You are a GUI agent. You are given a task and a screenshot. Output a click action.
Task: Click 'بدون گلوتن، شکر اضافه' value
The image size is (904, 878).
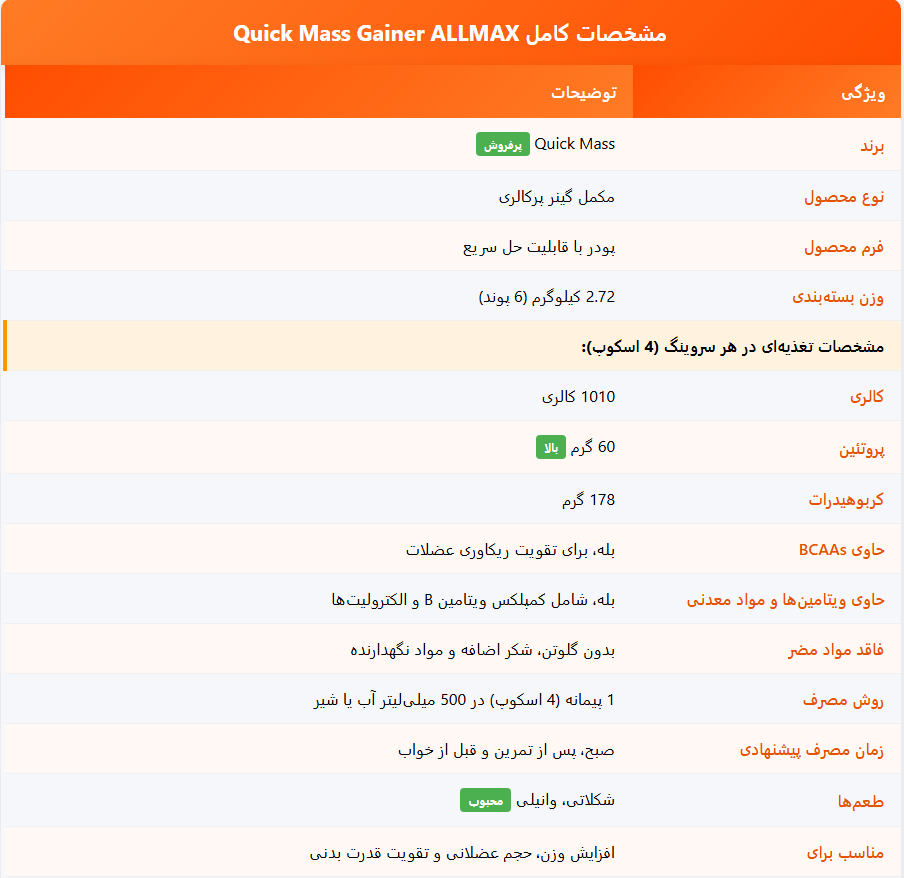(483, 650)
